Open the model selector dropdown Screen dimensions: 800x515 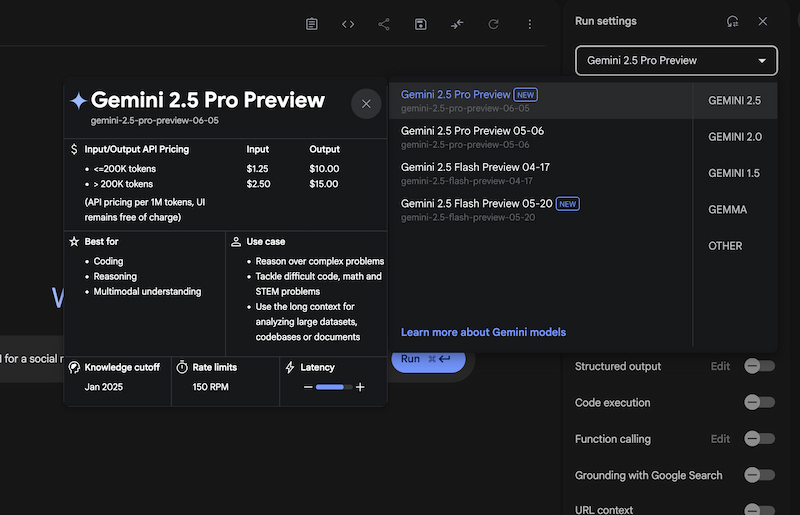(x=676, y=61)
